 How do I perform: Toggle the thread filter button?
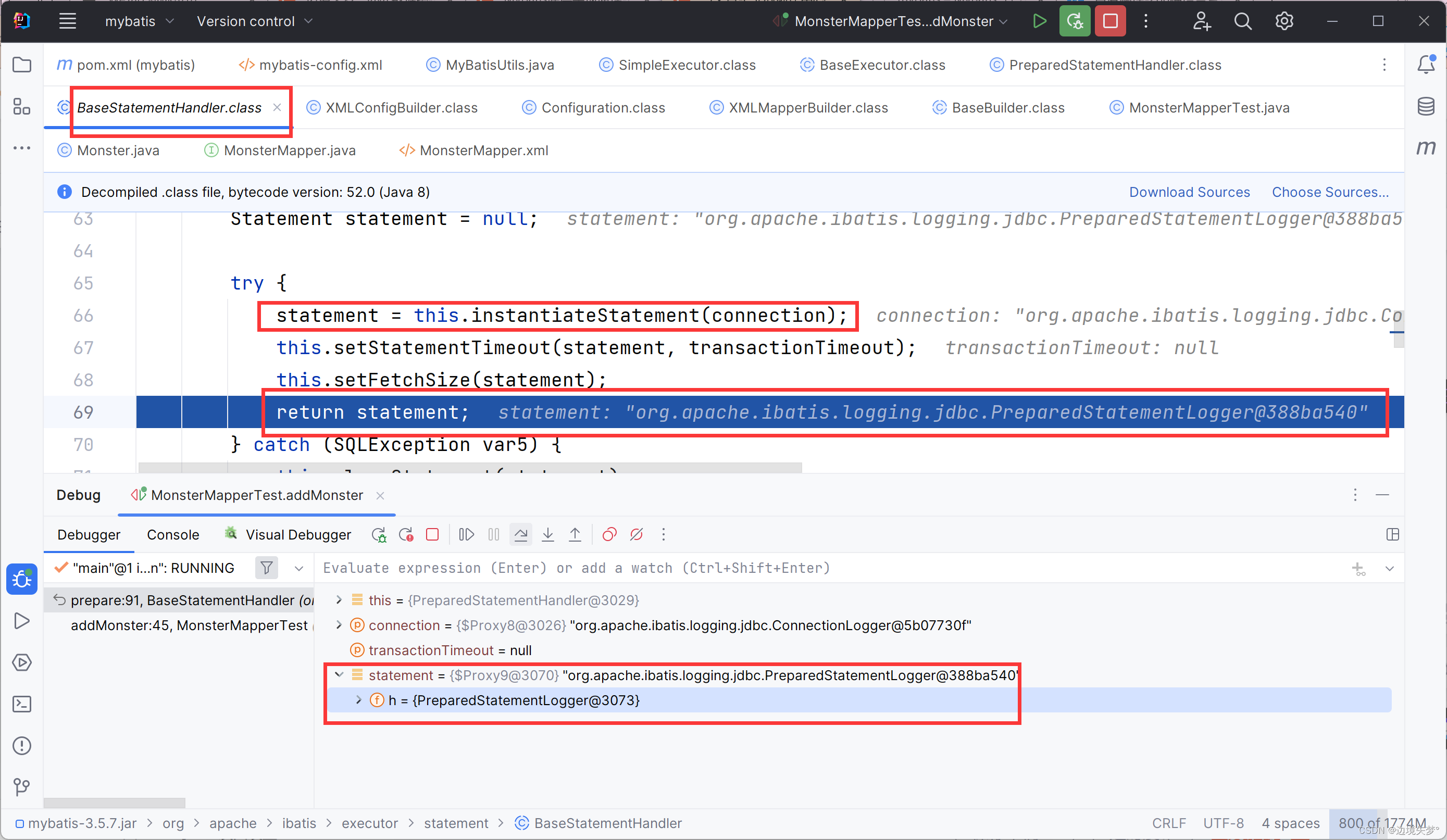click(267, 568)
